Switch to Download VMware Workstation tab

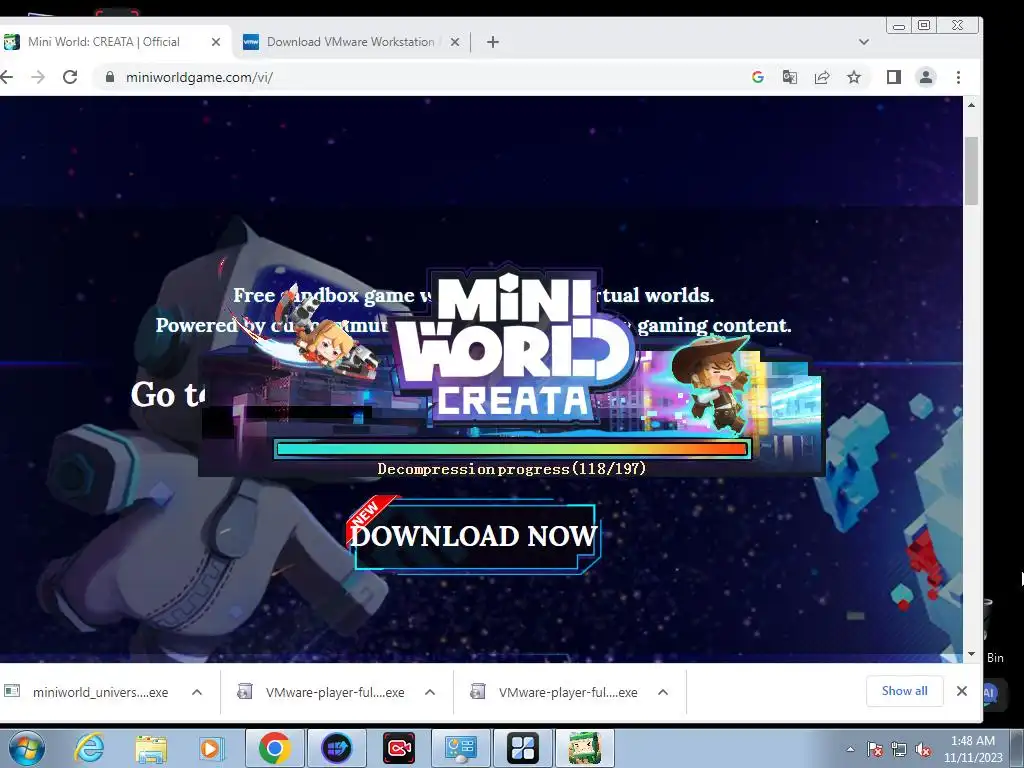coord(351,42)
